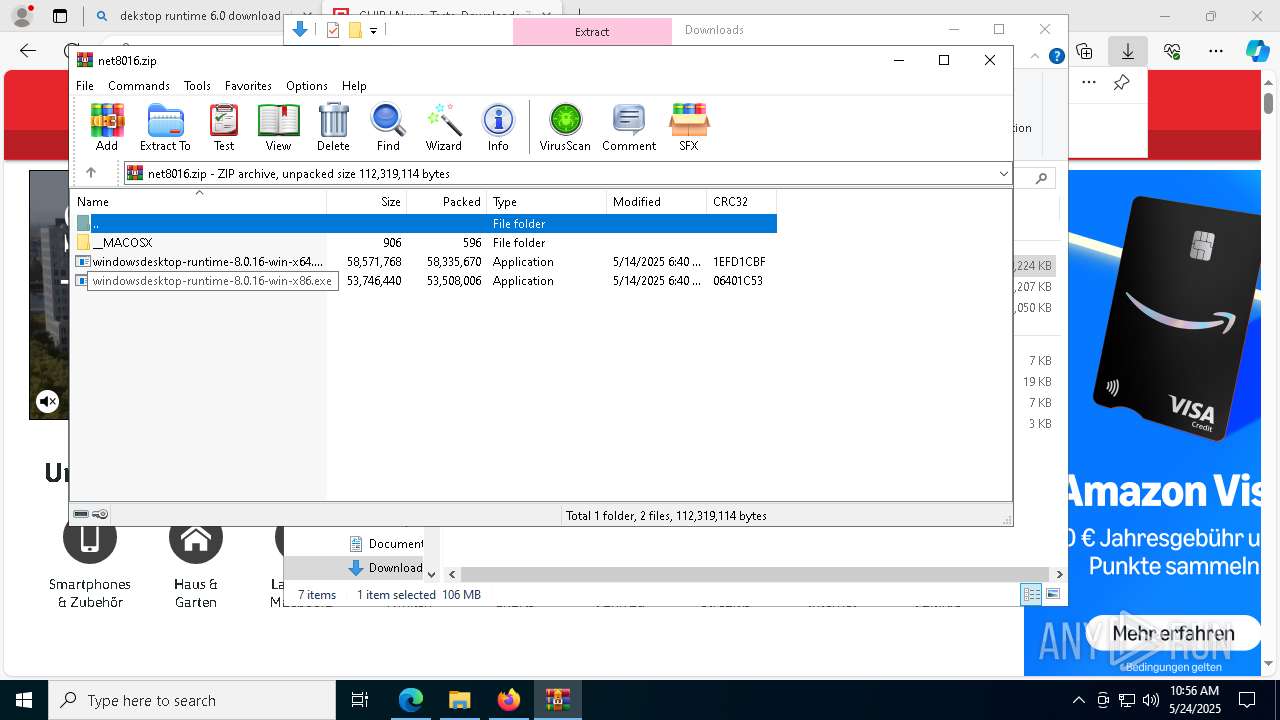This screenshot has width=1280, height=720.
Task: Click the key password icon in status bar
Action: tap(100, 515)
